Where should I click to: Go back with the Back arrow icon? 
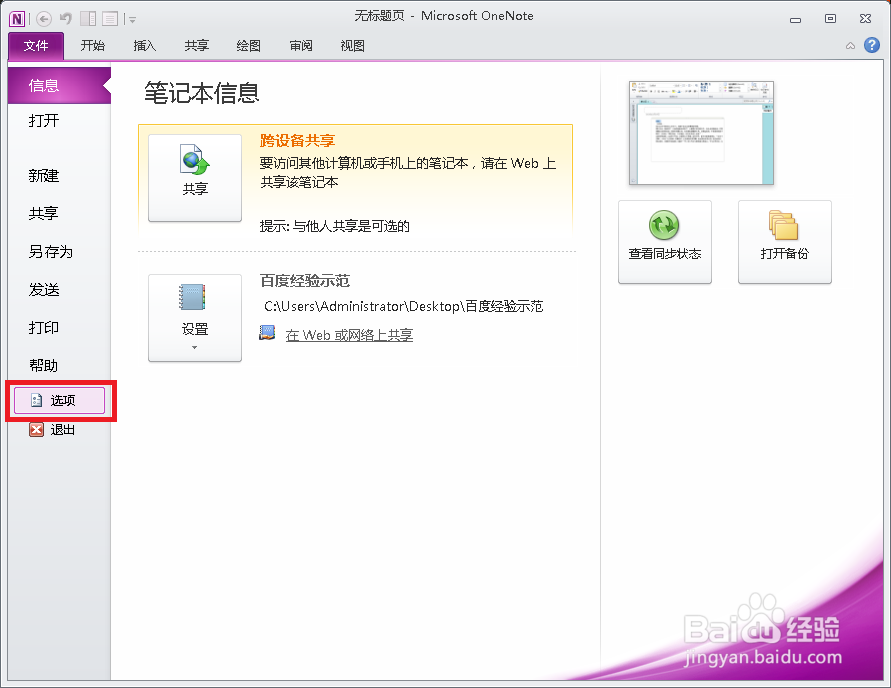44,19
